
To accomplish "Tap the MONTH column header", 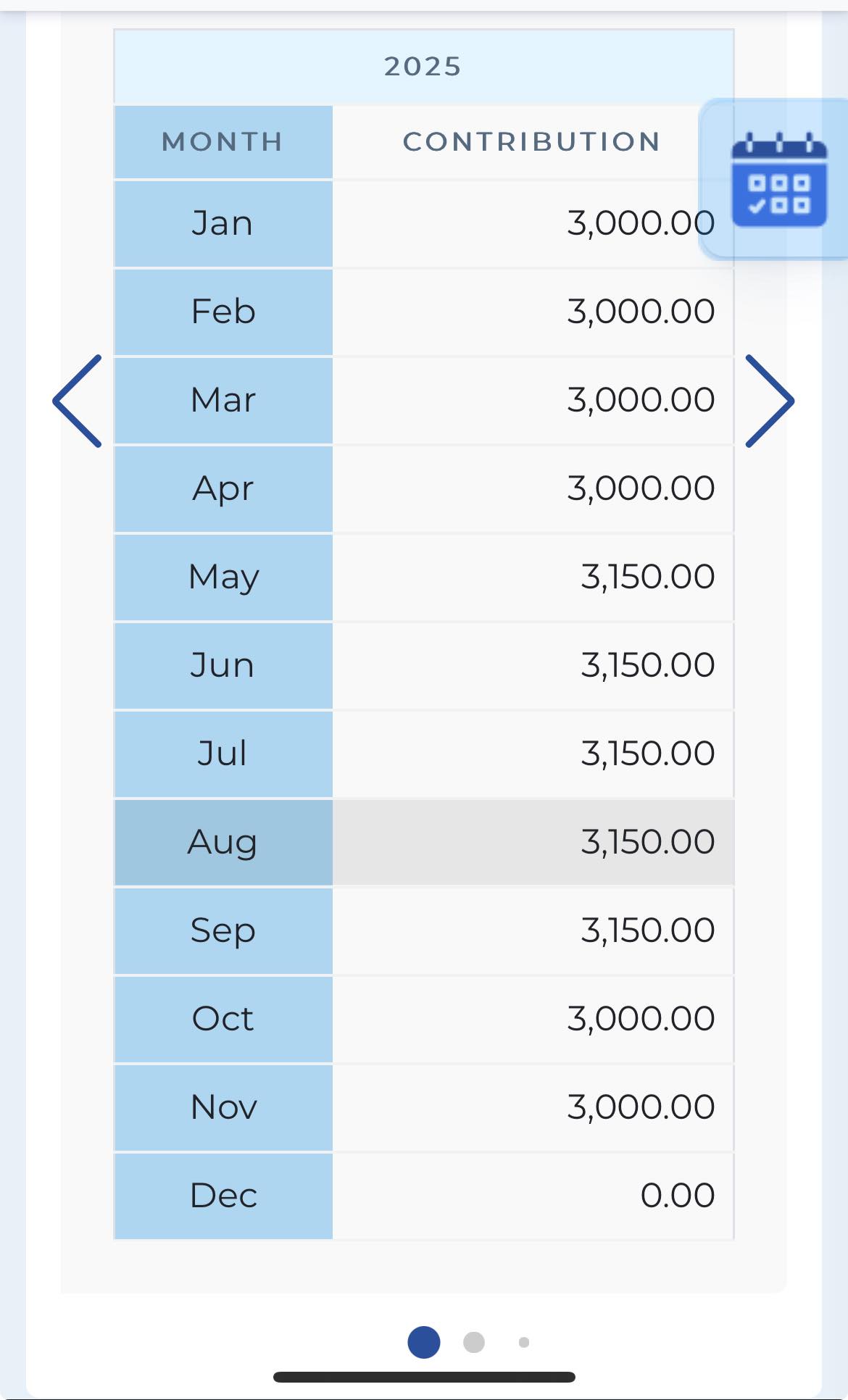I will pos(223,142).
